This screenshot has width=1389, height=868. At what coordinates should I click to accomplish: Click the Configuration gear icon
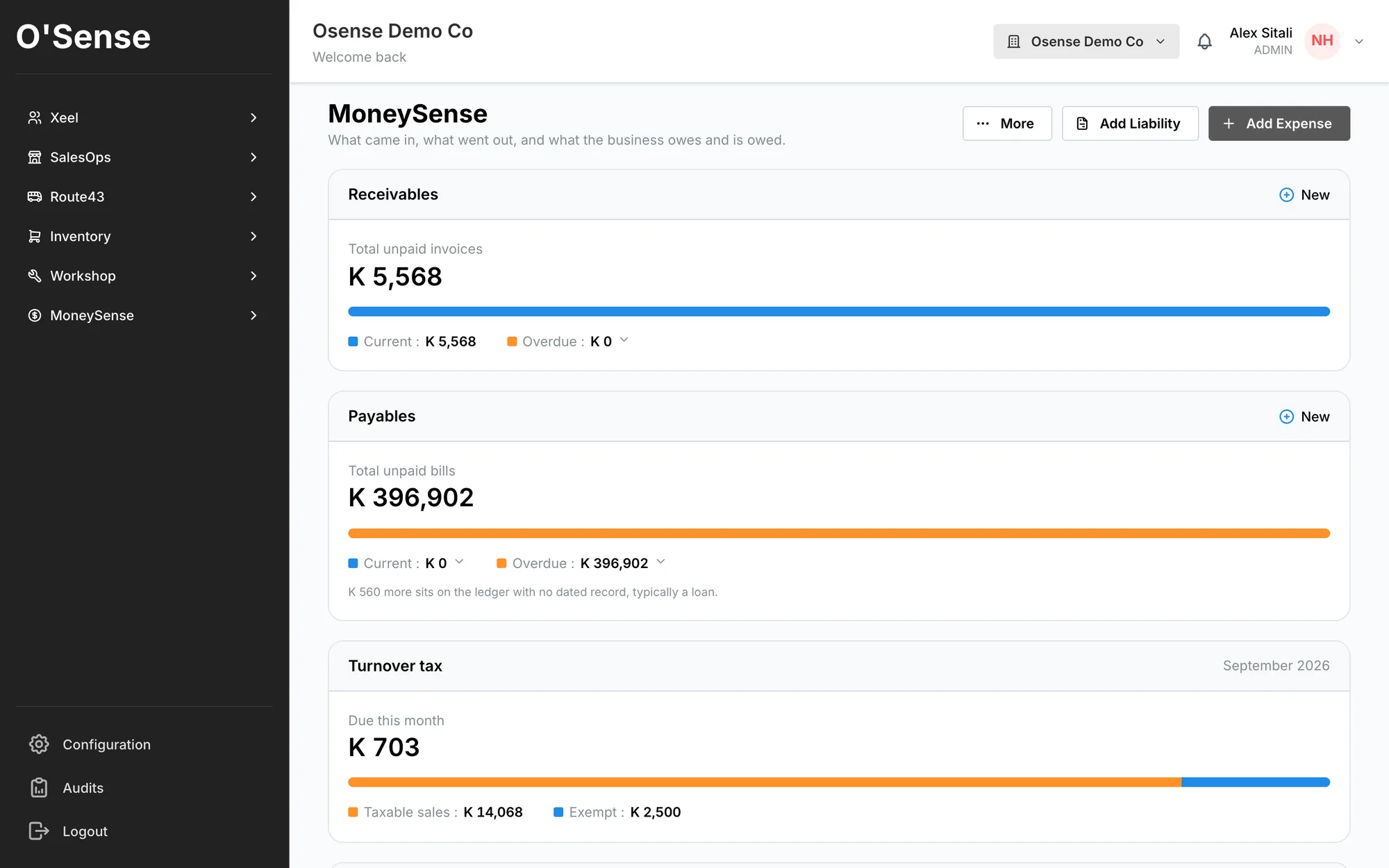point(39,744)
